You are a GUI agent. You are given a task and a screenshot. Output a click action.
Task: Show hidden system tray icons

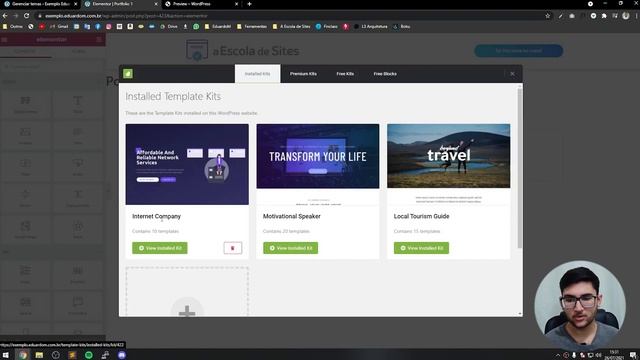pos(558,355)
